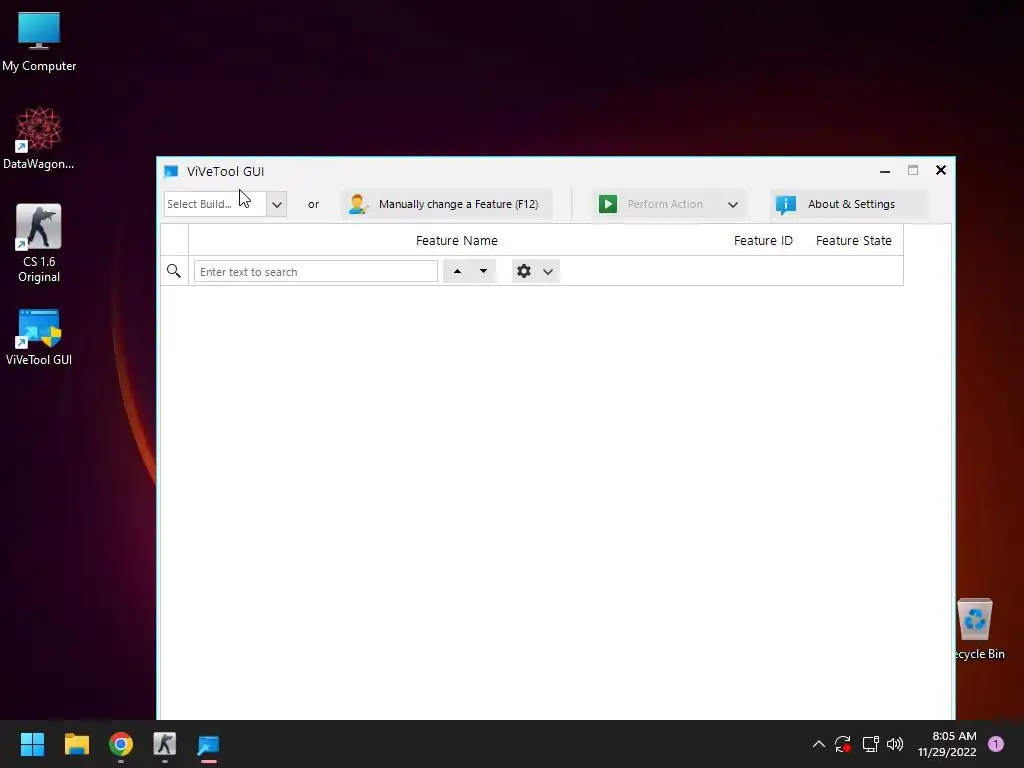Select My Computer desktop icon
This screenshot has width=1024, height=768.
39,42
